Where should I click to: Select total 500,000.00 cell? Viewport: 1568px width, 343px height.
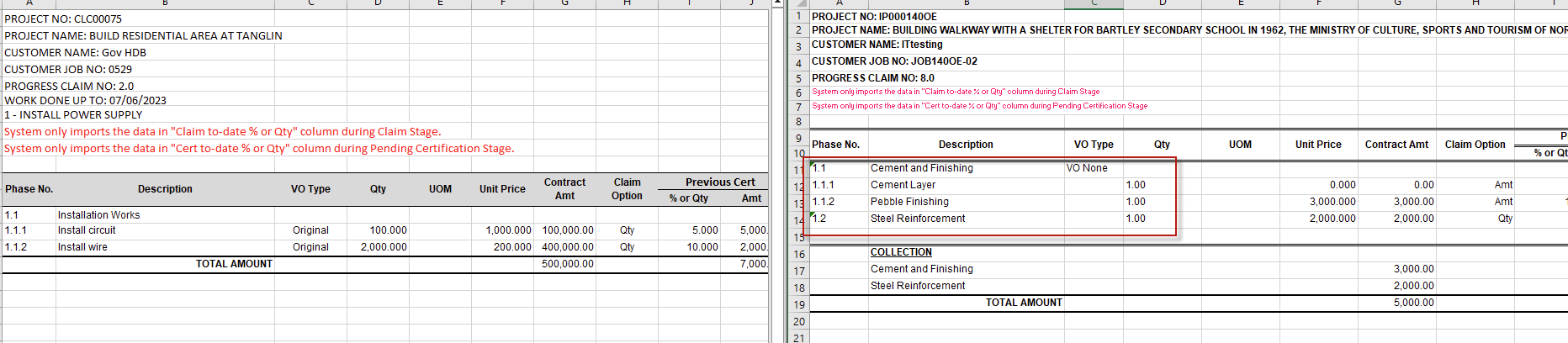point(568,264)
